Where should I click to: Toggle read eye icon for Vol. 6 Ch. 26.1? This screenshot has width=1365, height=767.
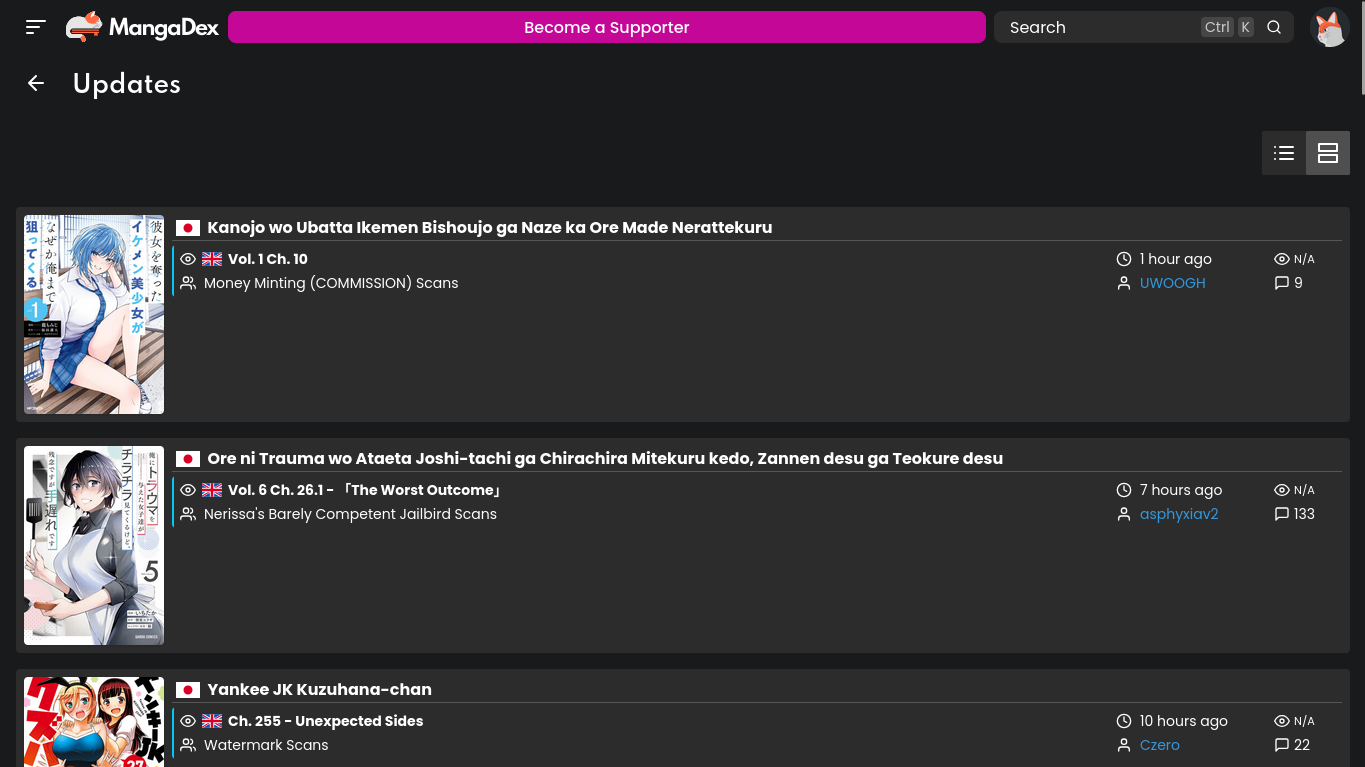(188, 490)
